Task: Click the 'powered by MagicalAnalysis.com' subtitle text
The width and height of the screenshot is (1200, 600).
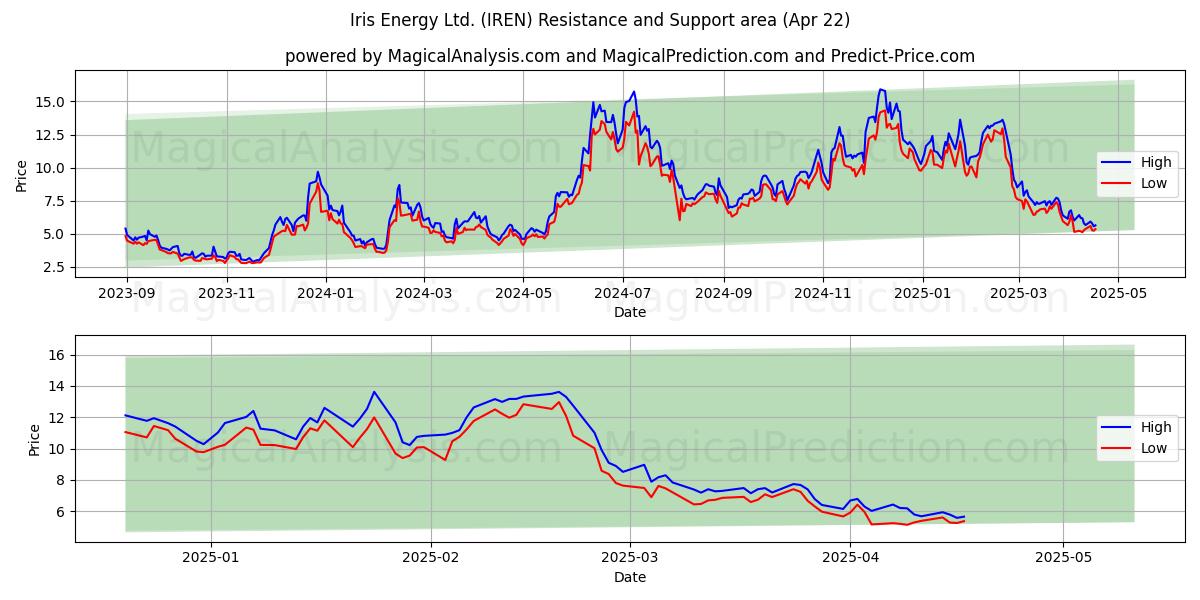Action: (x=422, y=56)
